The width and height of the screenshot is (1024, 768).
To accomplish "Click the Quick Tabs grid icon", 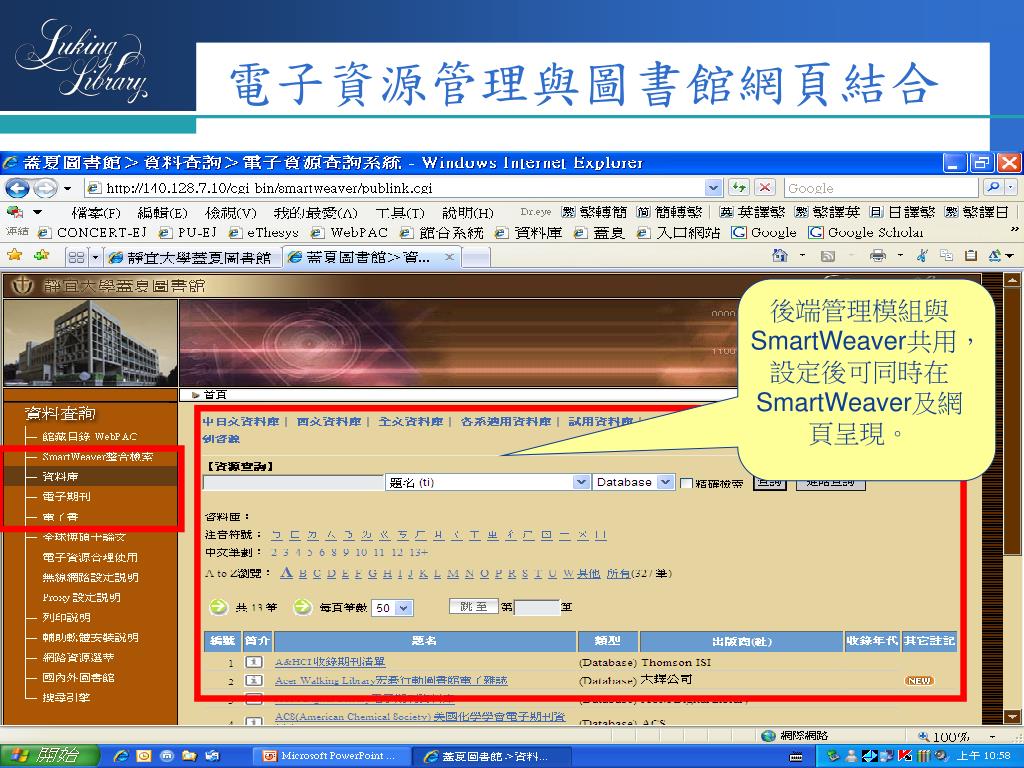I will (x=76, y=257).
